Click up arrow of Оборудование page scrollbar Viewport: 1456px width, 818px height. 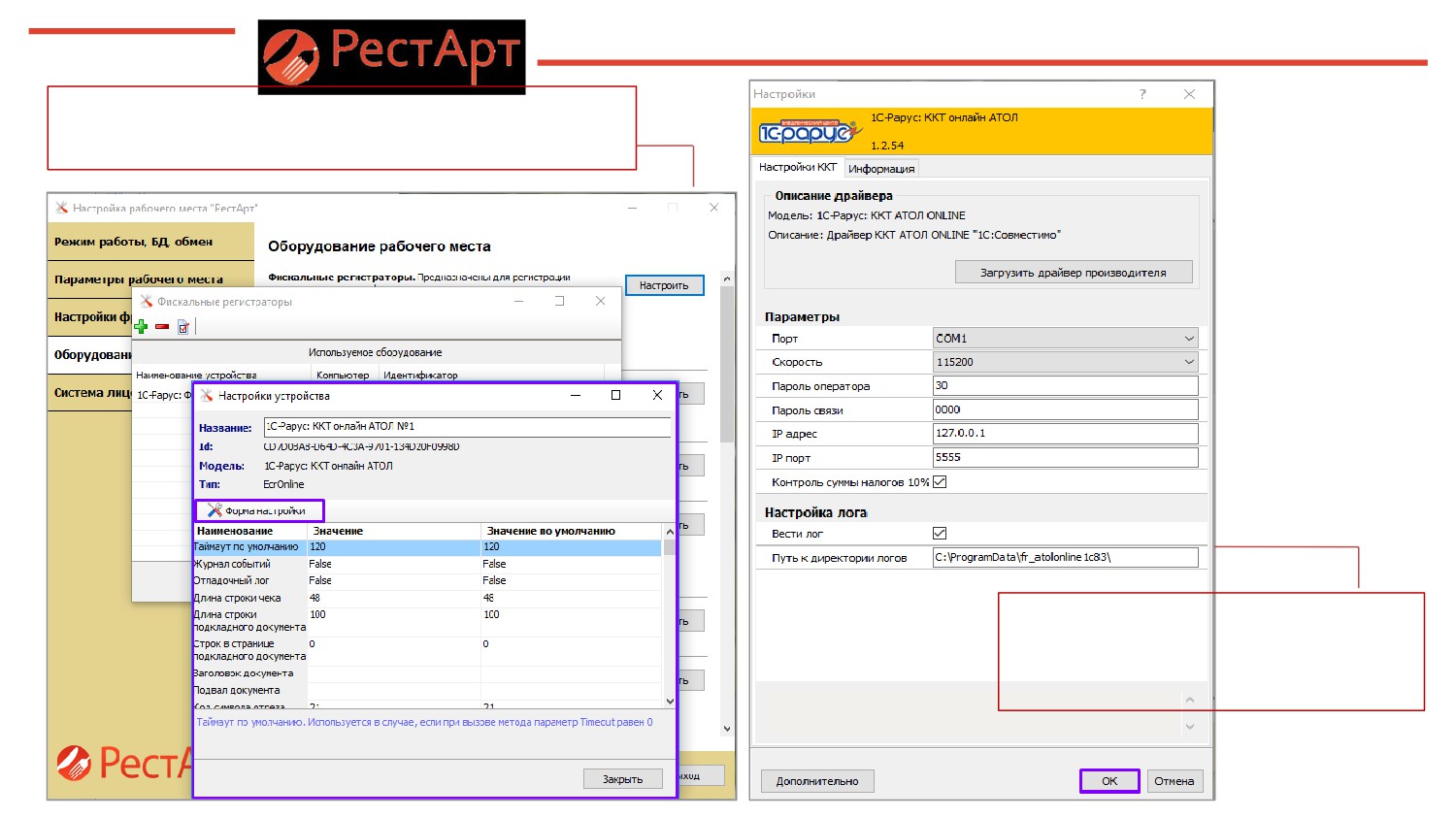726,279
